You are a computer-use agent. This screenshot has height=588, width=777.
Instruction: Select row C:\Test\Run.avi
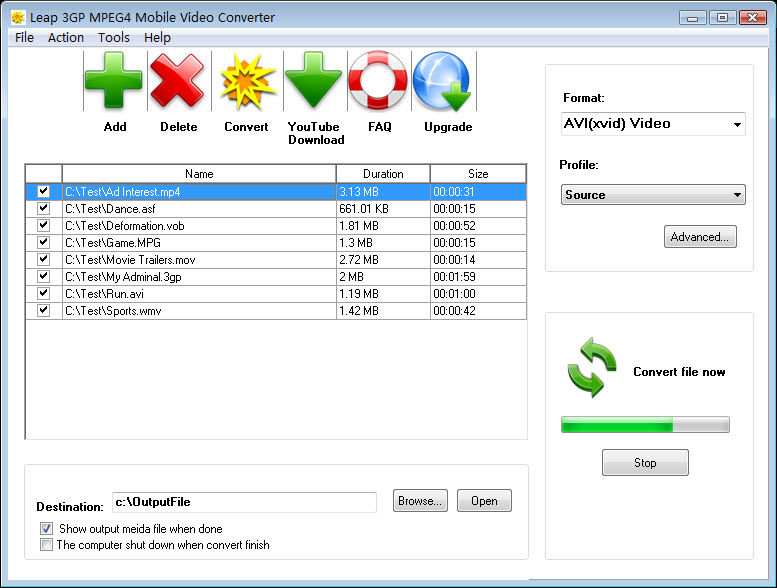pyautogui.click(x=276, y=294)
